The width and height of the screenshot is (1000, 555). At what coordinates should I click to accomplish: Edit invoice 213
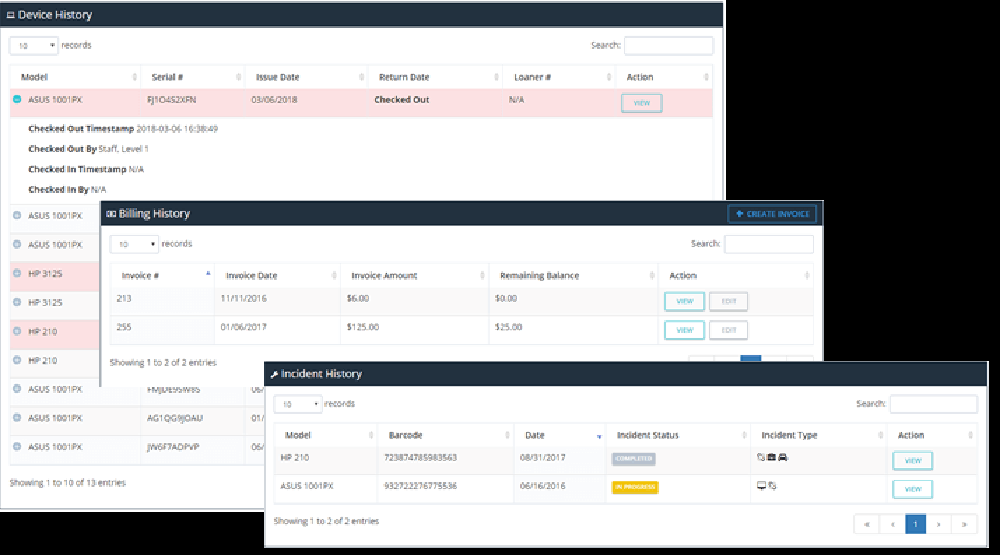pos(728,302)
